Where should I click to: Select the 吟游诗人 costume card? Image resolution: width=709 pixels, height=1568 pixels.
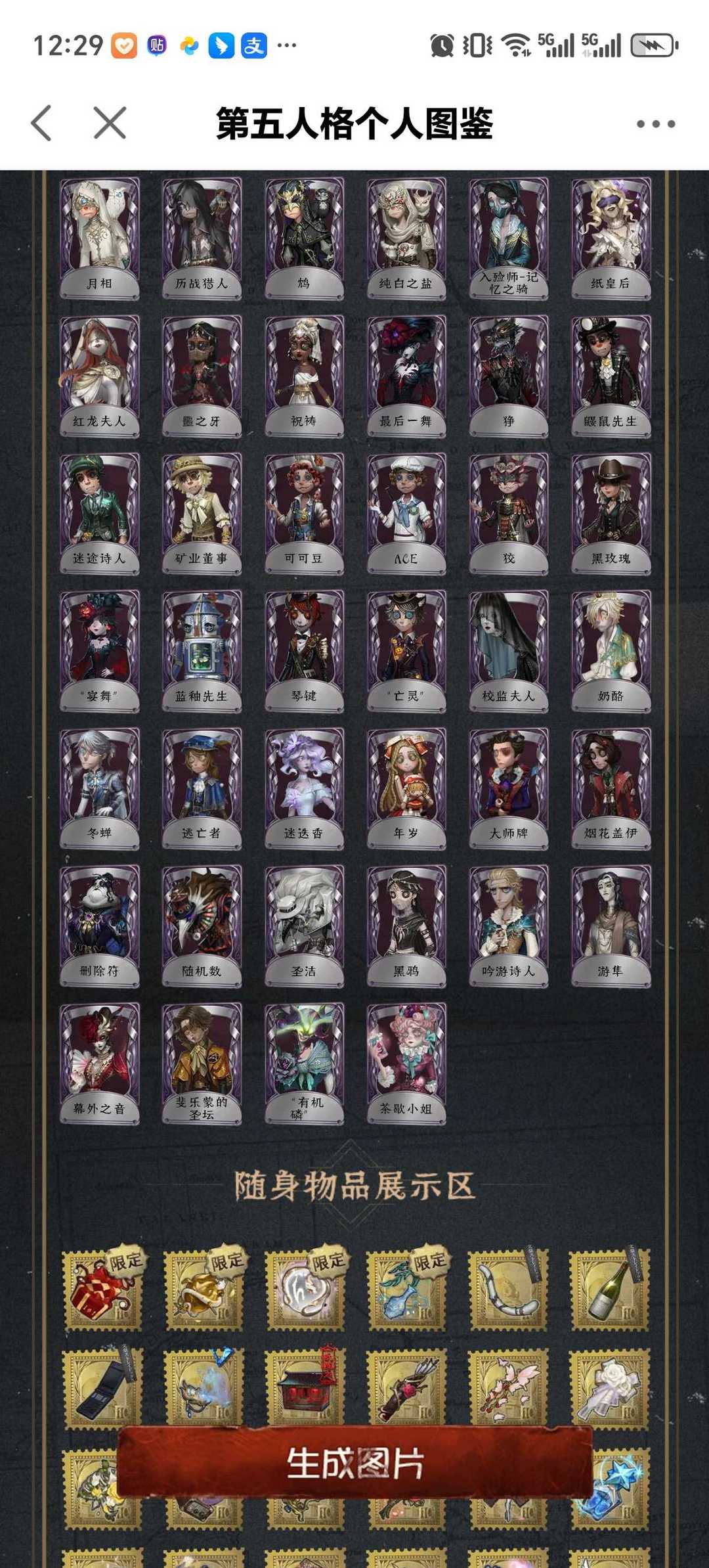(x=509, y=926)
